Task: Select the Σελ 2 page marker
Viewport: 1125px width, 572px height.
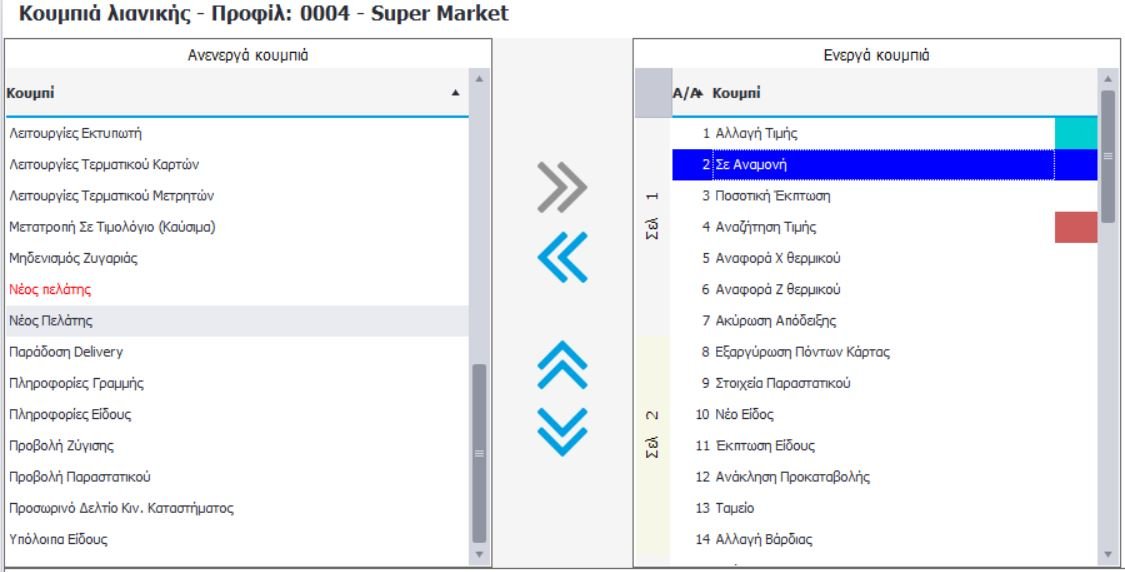Action: coord(652,430)
